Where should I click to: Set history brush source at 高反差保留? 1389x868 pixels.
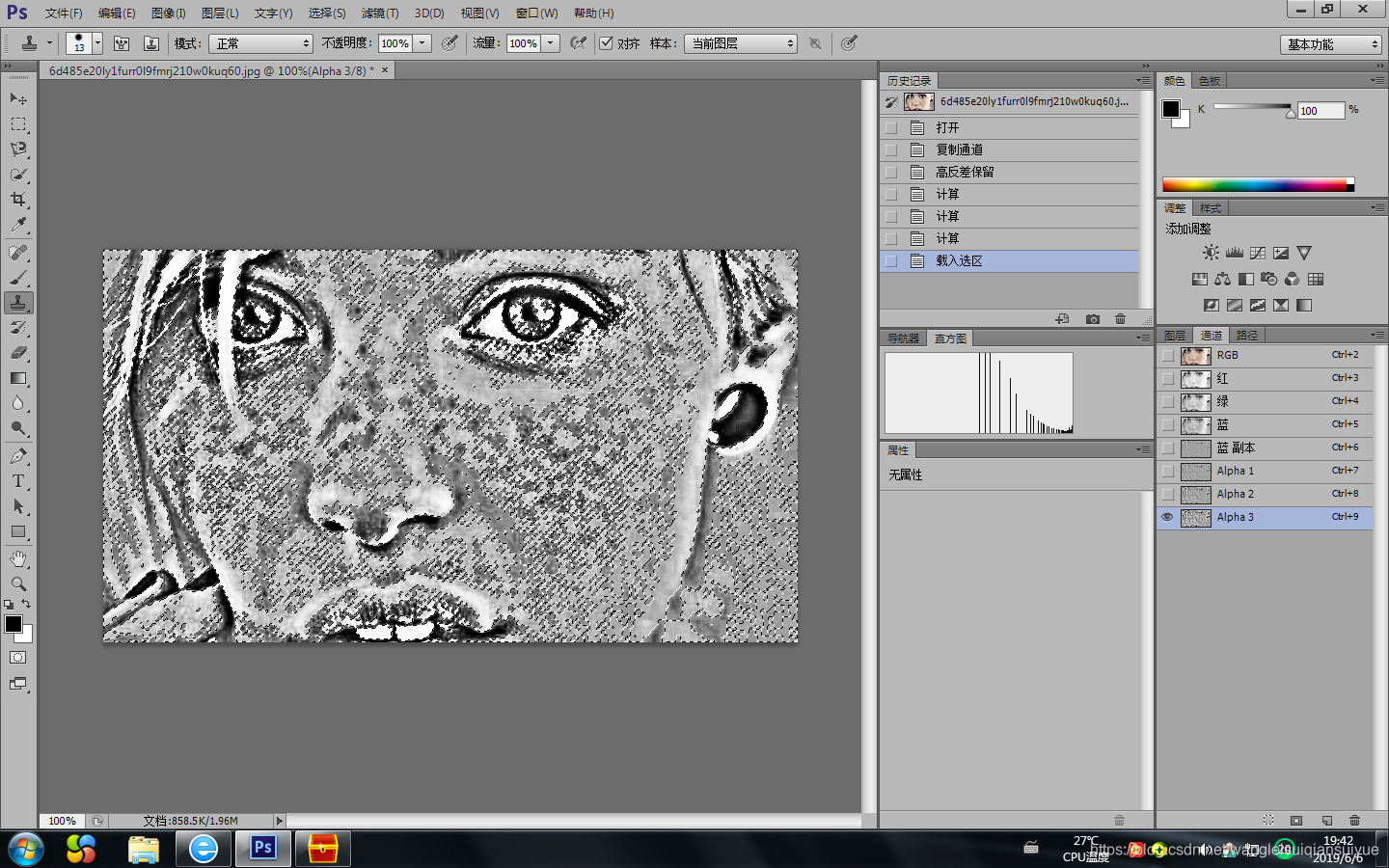891,172
